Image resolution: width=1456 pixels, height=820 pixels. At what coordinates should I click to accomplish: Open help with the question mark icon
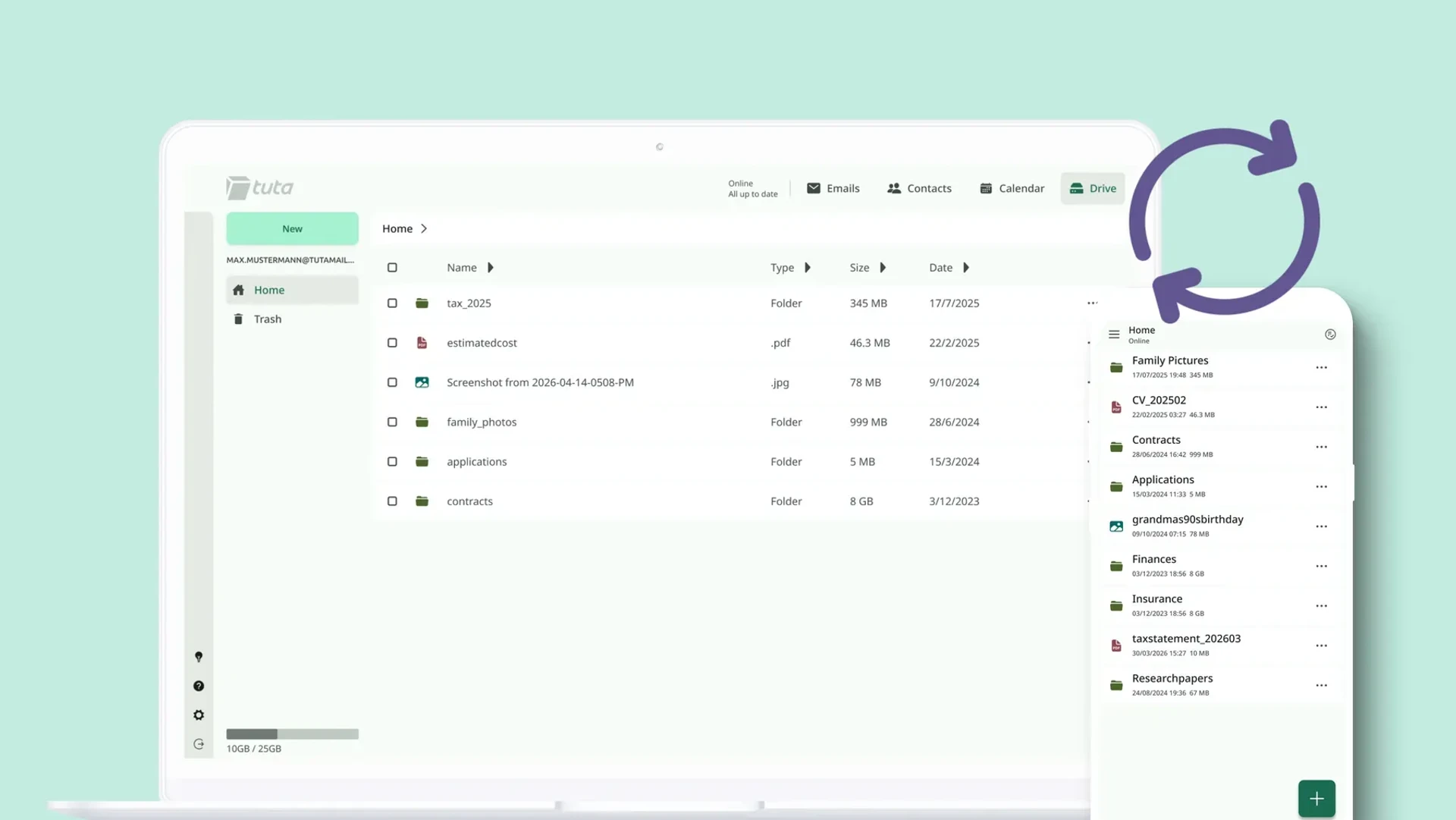199,686
